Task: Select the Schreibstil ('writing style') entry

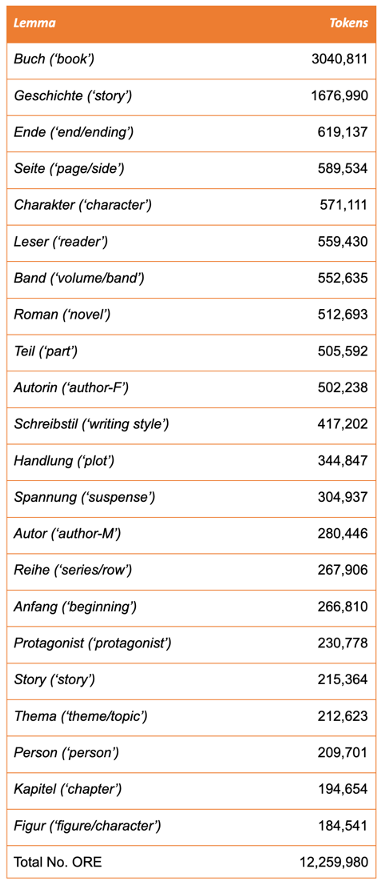Action: tap(91, 425)
